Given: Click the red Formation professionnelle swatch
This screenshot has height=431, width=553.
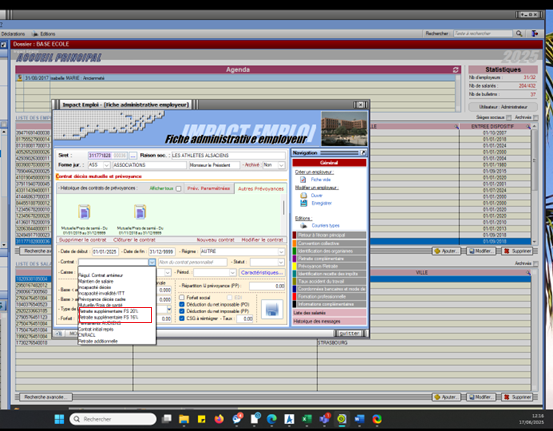Looking at the screenshot, I should (294, 297).
